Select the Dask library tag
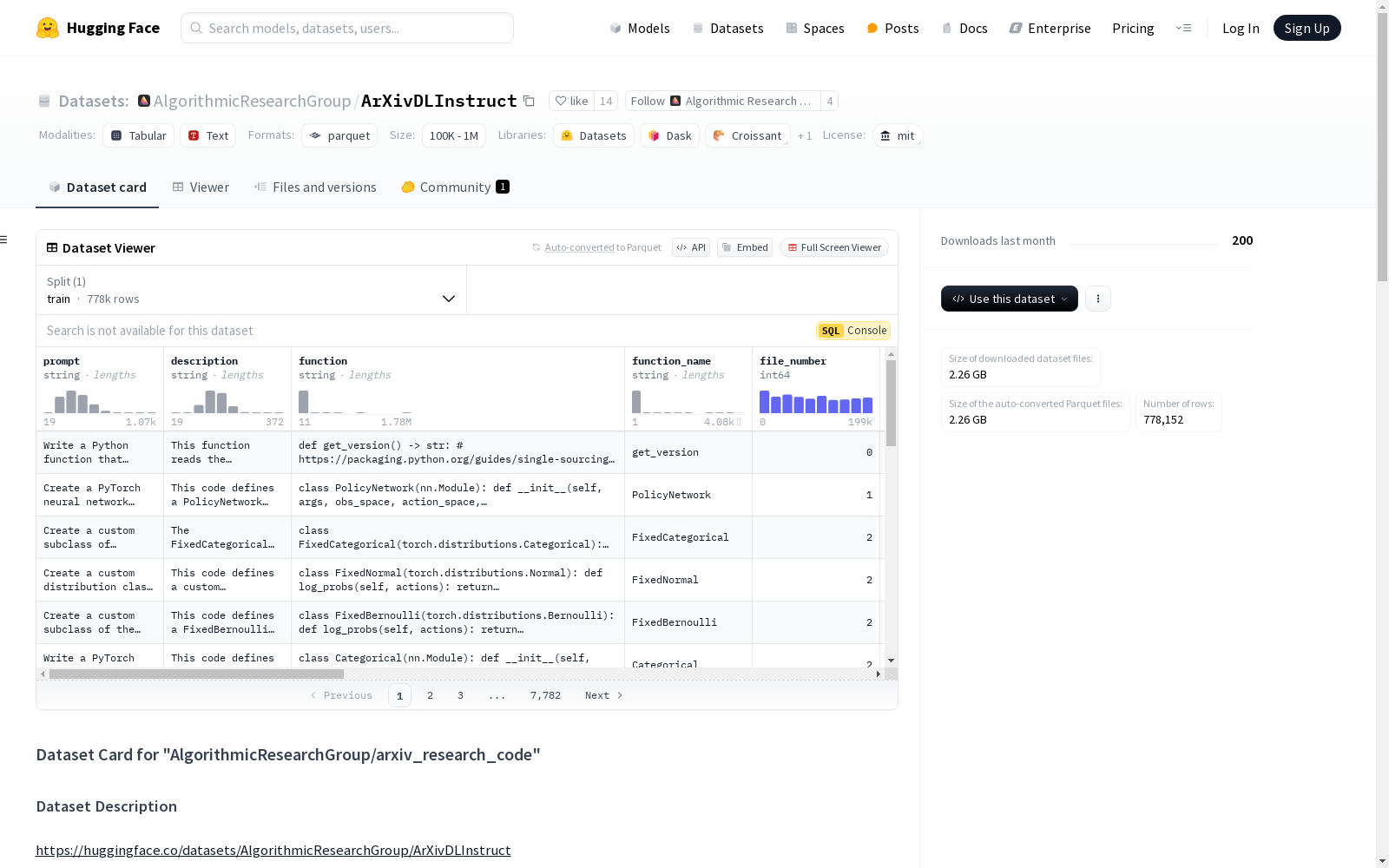1389x868 pixels. click(669, 135)
